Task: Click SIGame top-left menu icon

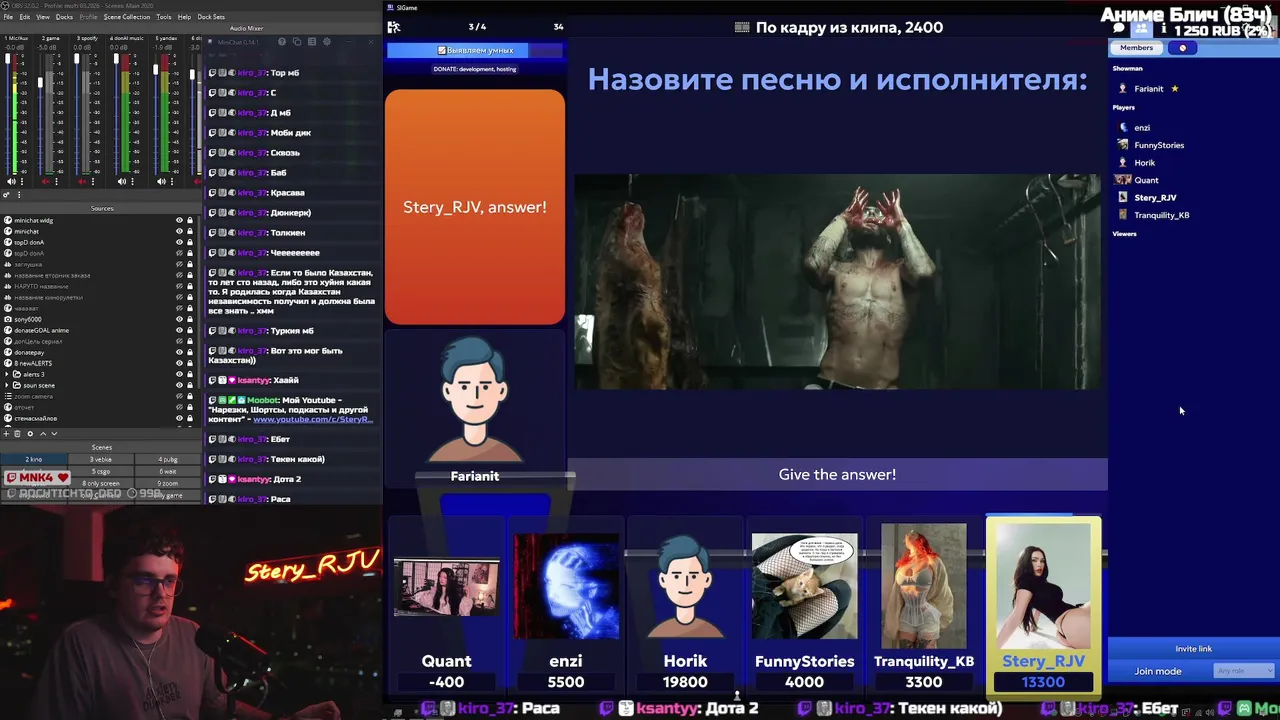Action: click(394, 27)
